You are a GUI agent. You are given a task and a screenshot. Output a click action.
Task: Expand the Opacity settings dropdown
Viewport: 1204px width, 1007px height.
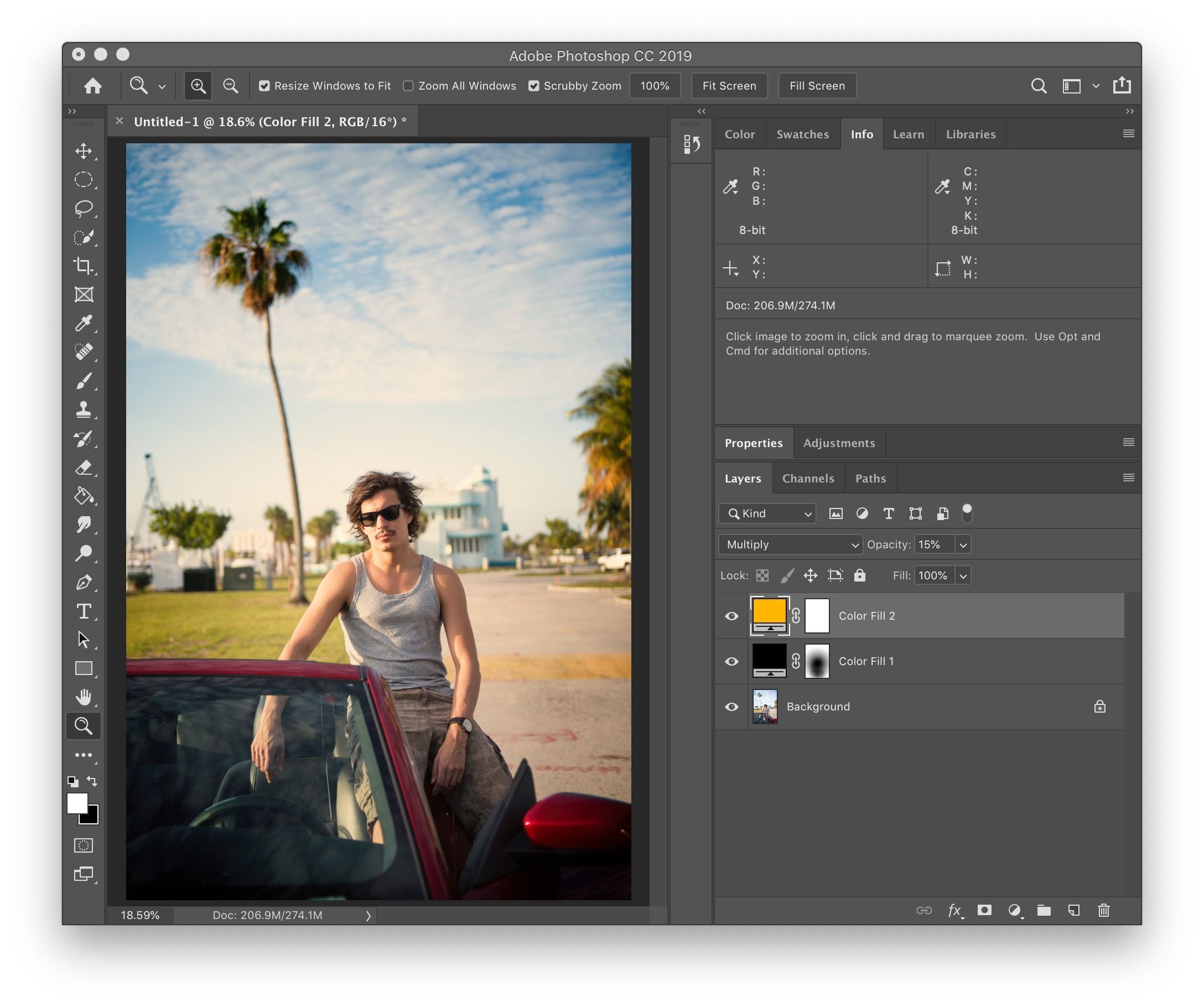[963, 544]
